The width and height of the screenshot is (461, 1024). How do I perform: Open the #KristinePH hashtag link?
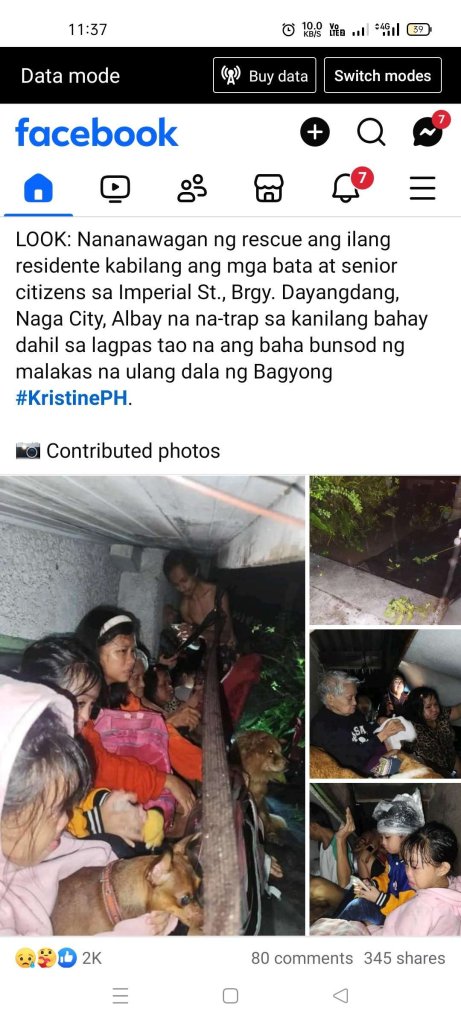(x=71, y=399)
